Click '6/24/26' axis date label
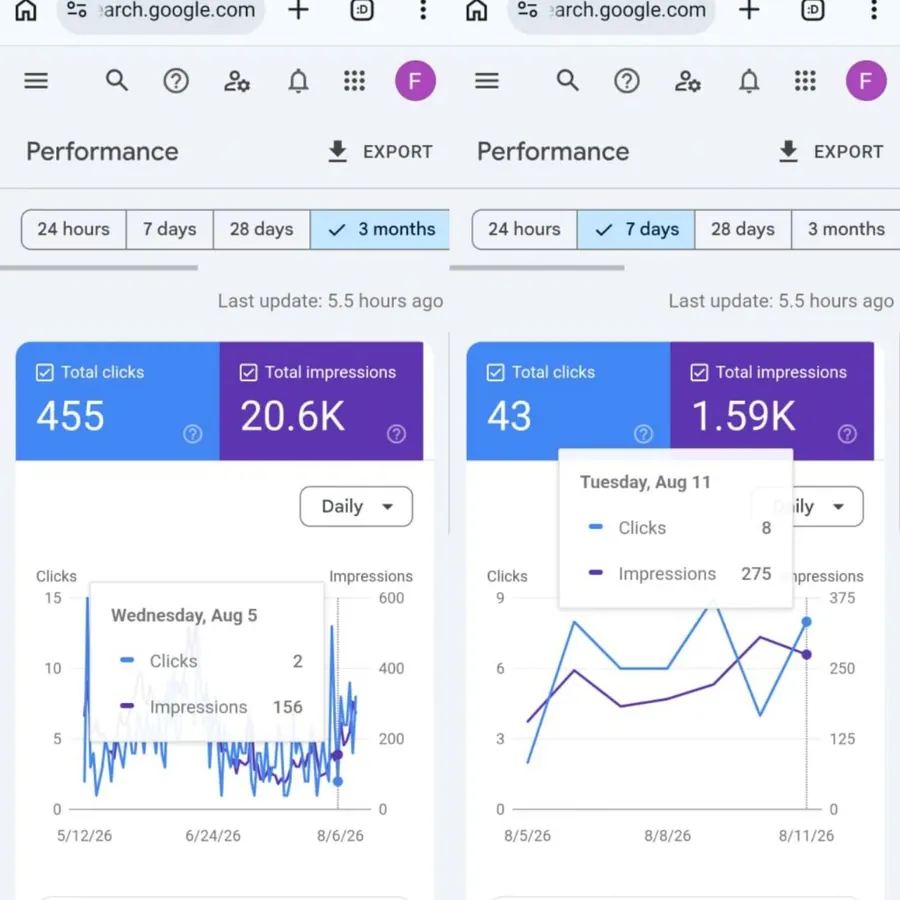 click(x=213, y=836)
